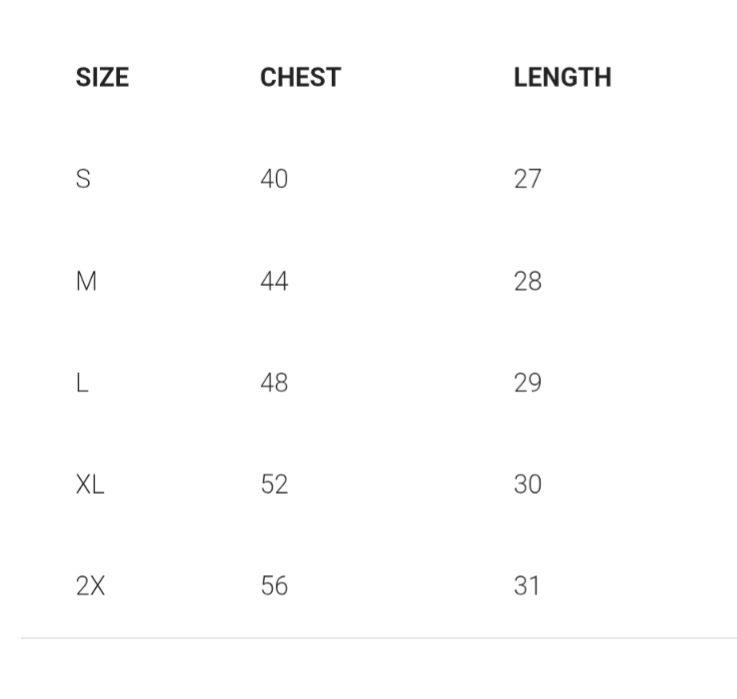Click length value 31 for size 2X
737x699 pixels.
pyautogui.click(x=527, y=586)
